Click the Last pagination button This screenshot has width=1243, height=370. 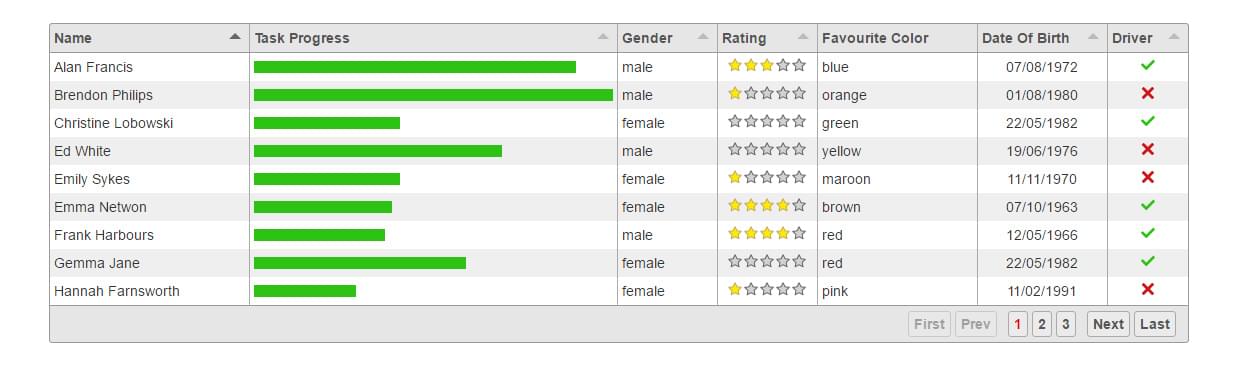pos(1155,324)
